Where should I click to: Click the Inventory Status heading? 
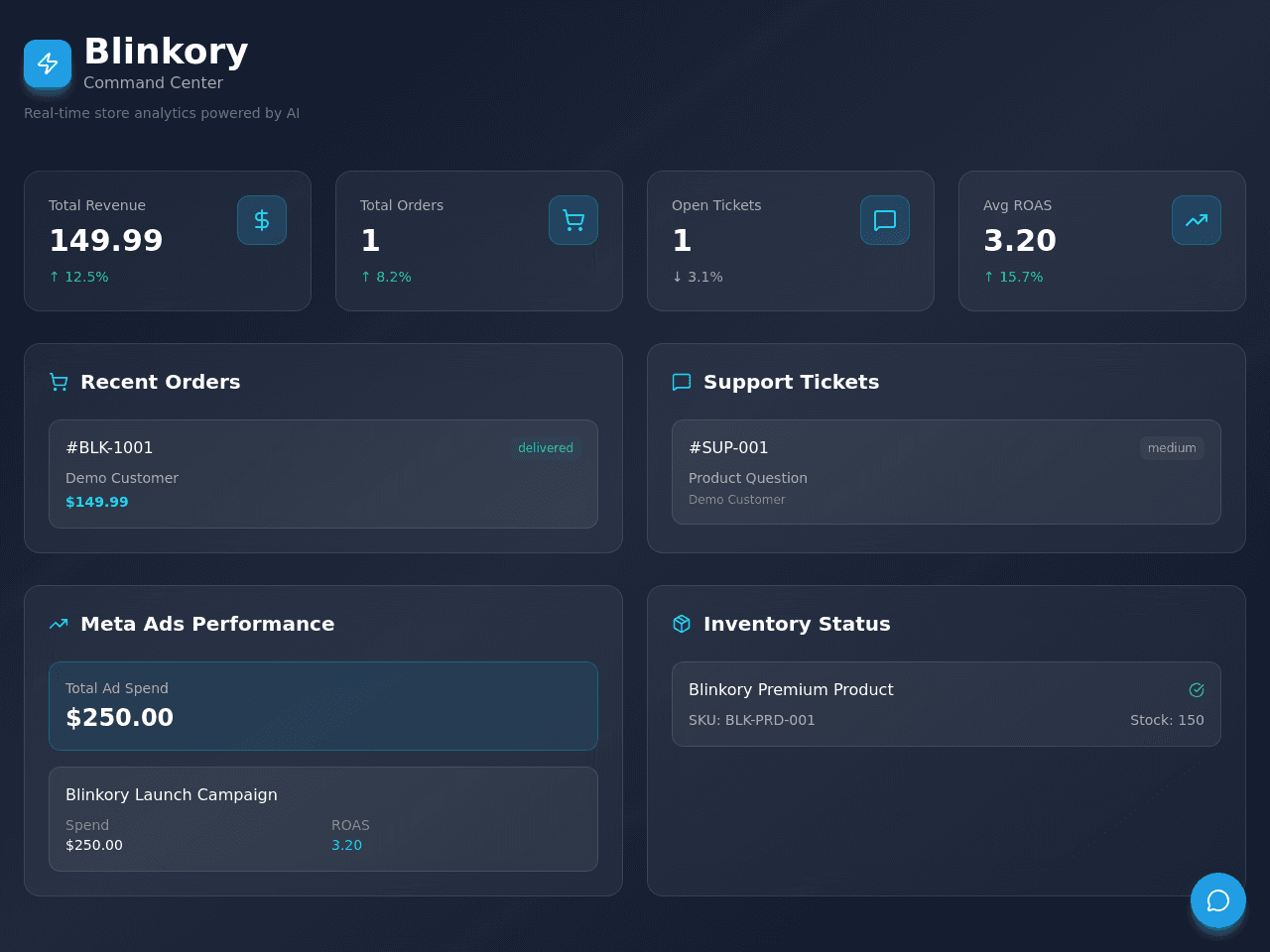click(x=797, y=624)
